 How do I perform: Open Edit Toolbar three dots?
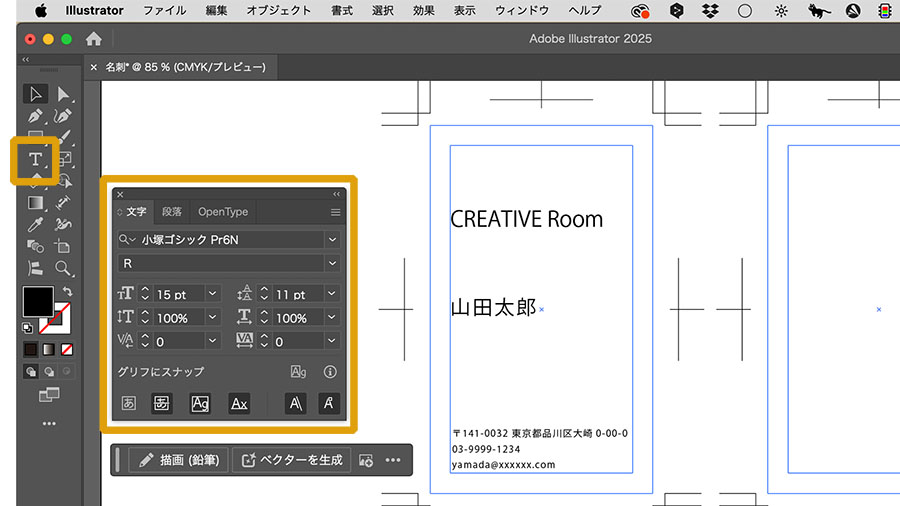pyautogui.click(x=49, y=423)
